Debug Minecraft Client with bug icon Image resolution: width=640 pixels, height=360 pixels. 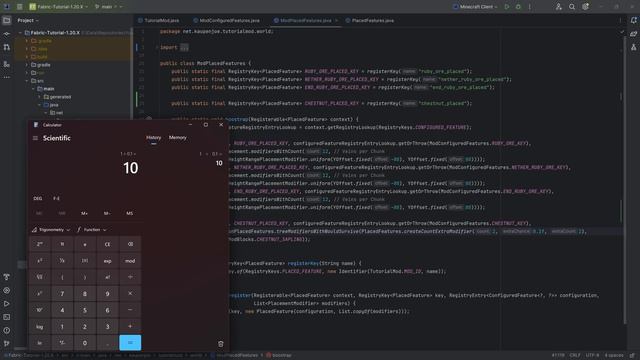[x=518, y=7]
